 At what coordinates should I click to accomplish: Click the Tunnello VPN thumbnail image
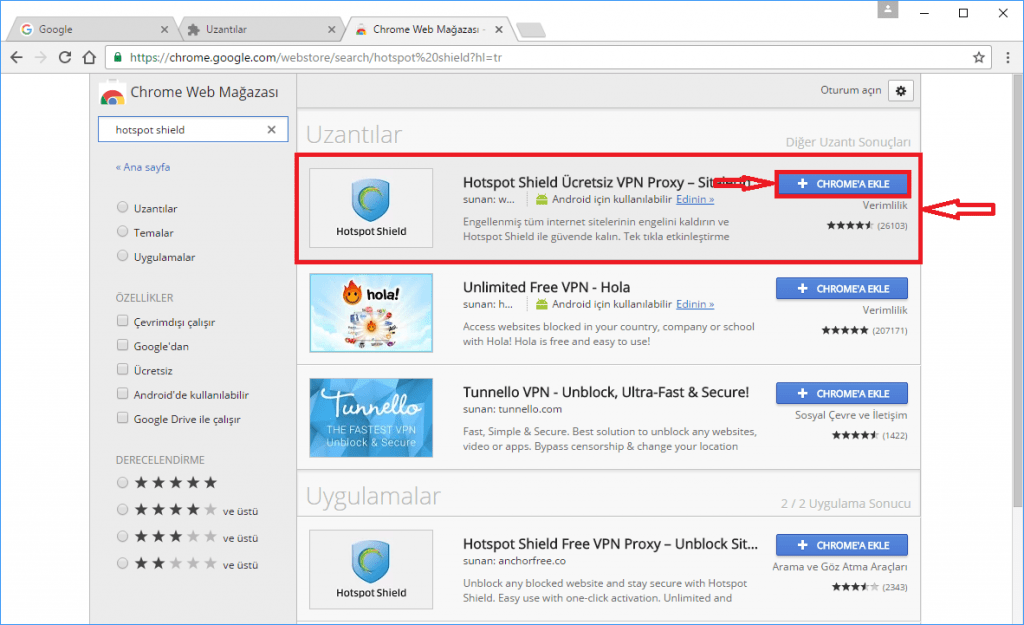(x=371, y=417)
